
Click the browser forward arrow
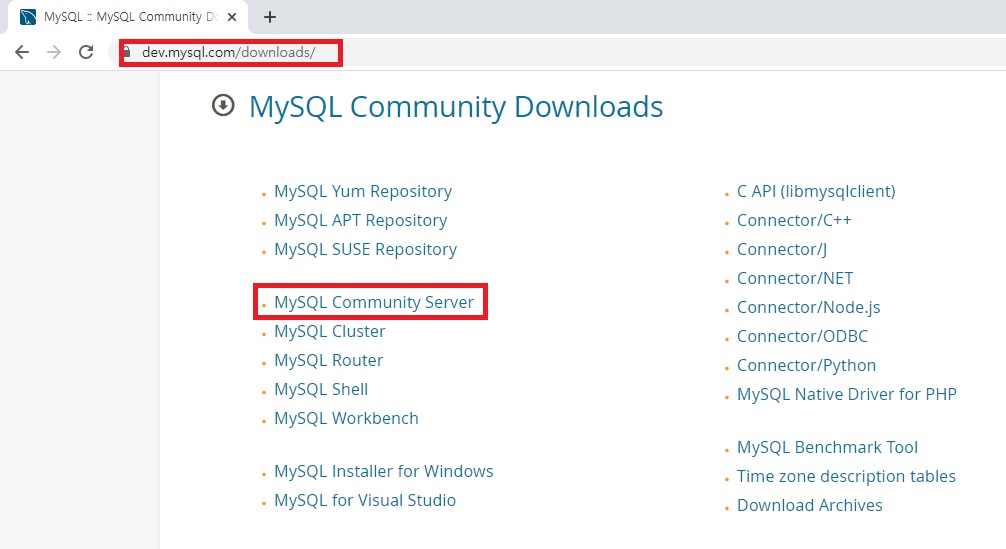point(54,52)
